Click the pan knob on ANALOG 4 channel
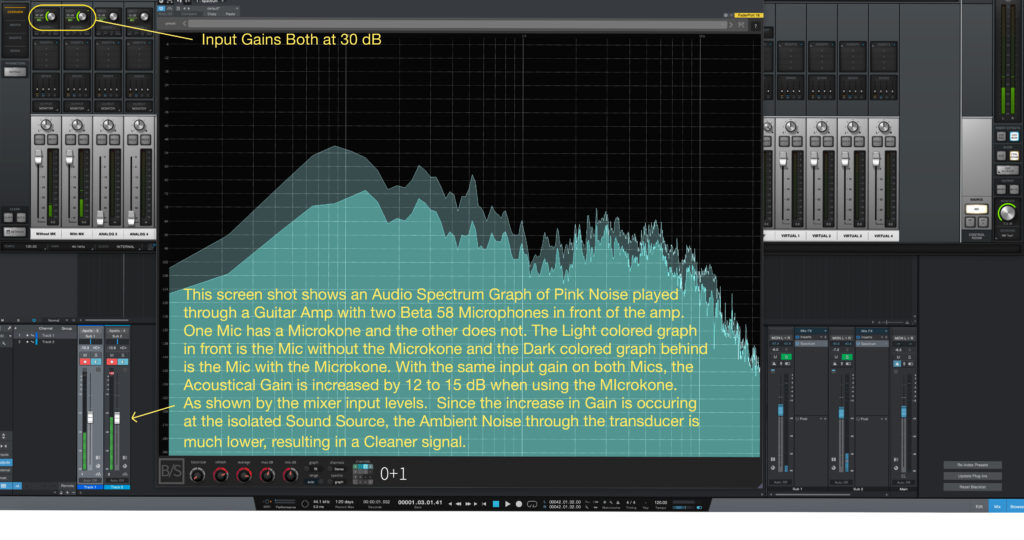Screen dimensions: 1024x540 139,125
